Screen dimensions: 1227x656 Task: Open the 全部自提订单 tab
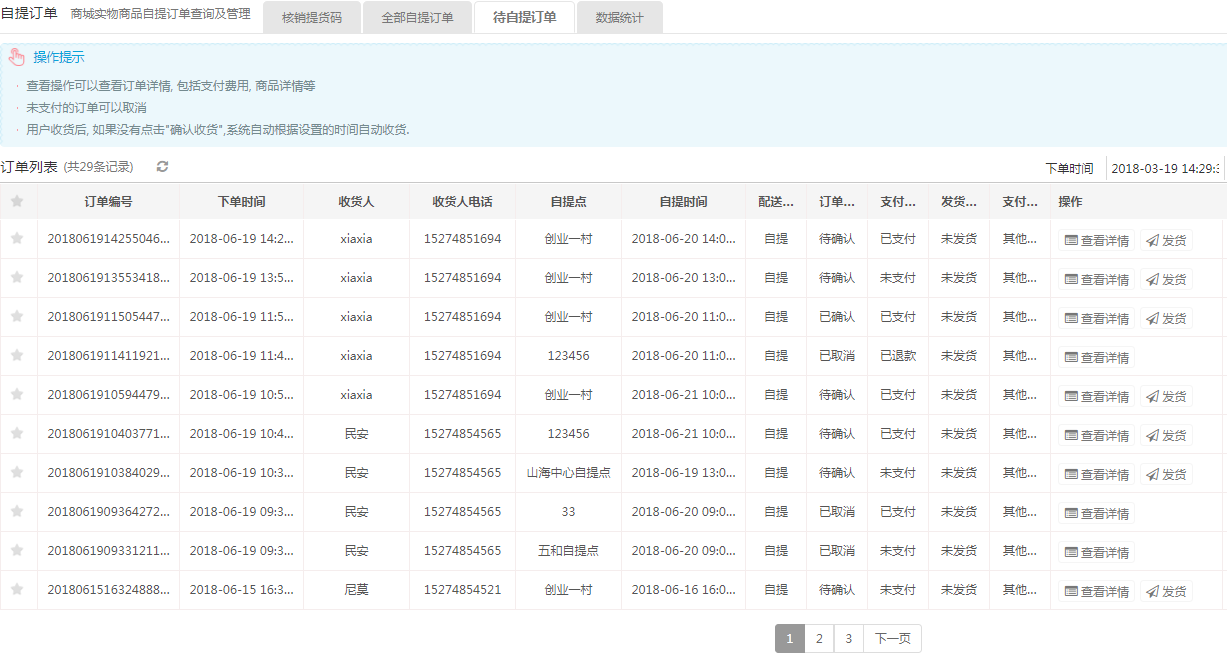coord(417,17)
